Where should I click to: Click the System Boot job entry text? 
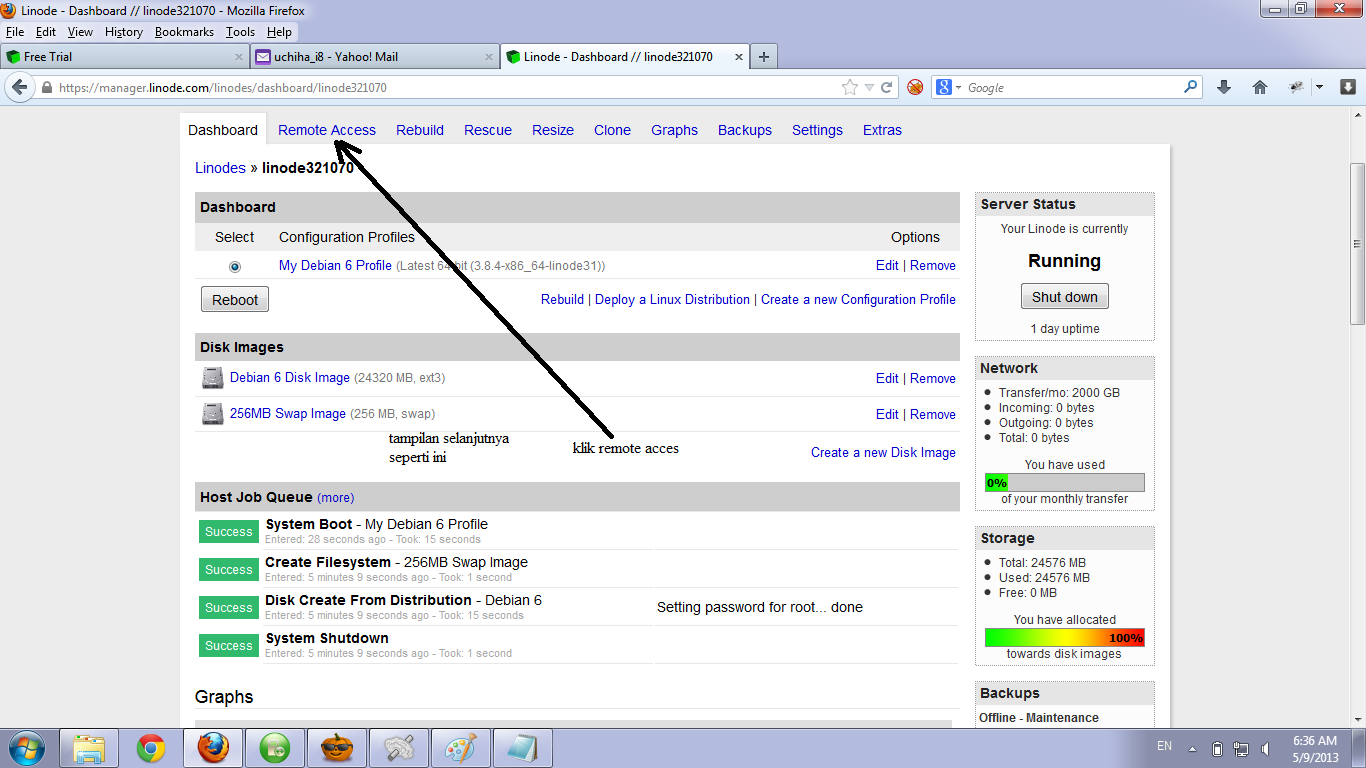[x=377, y=524]
